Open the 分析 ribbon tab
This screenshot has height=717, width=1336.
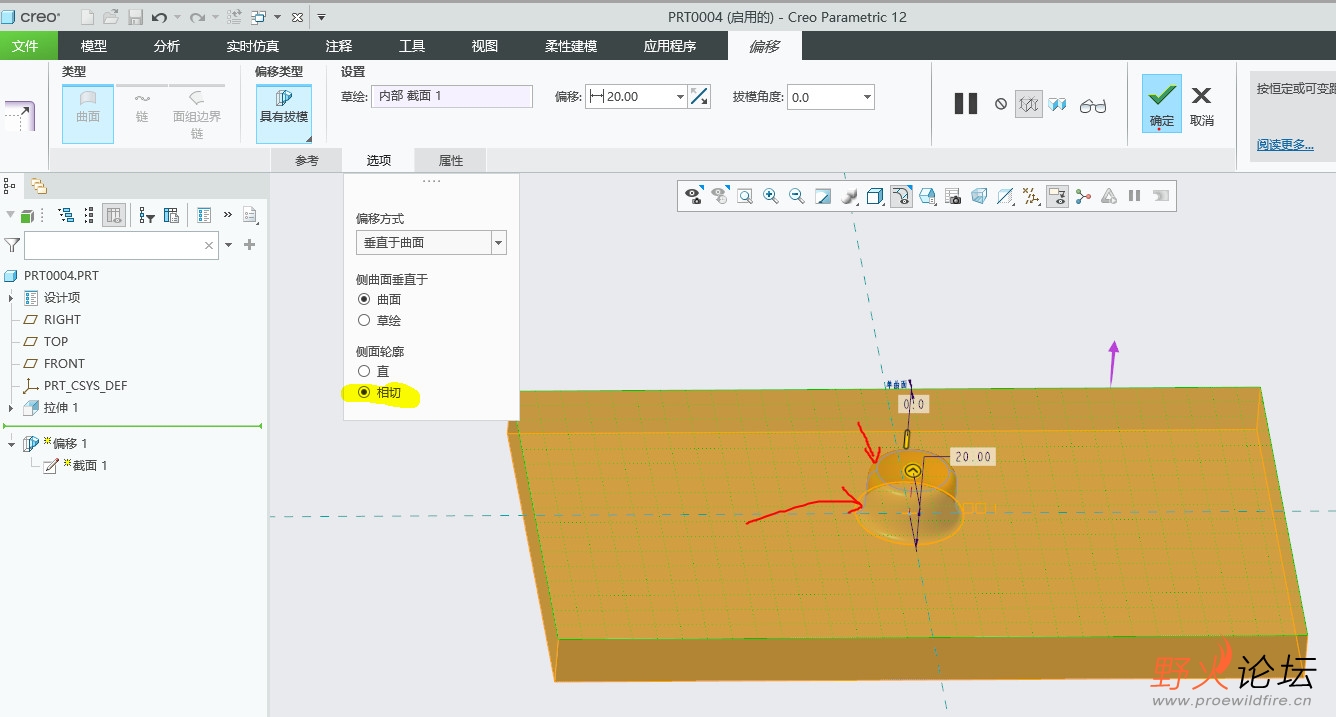pos(167,46)
